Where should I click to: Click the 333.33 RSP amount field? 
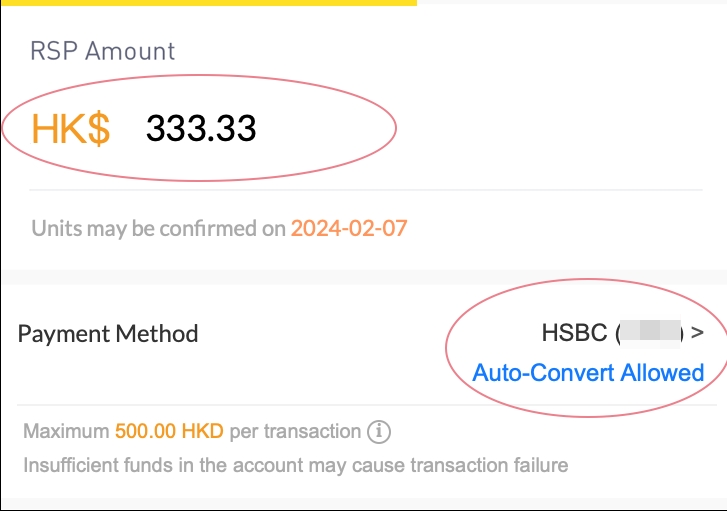tap(201, 128)
